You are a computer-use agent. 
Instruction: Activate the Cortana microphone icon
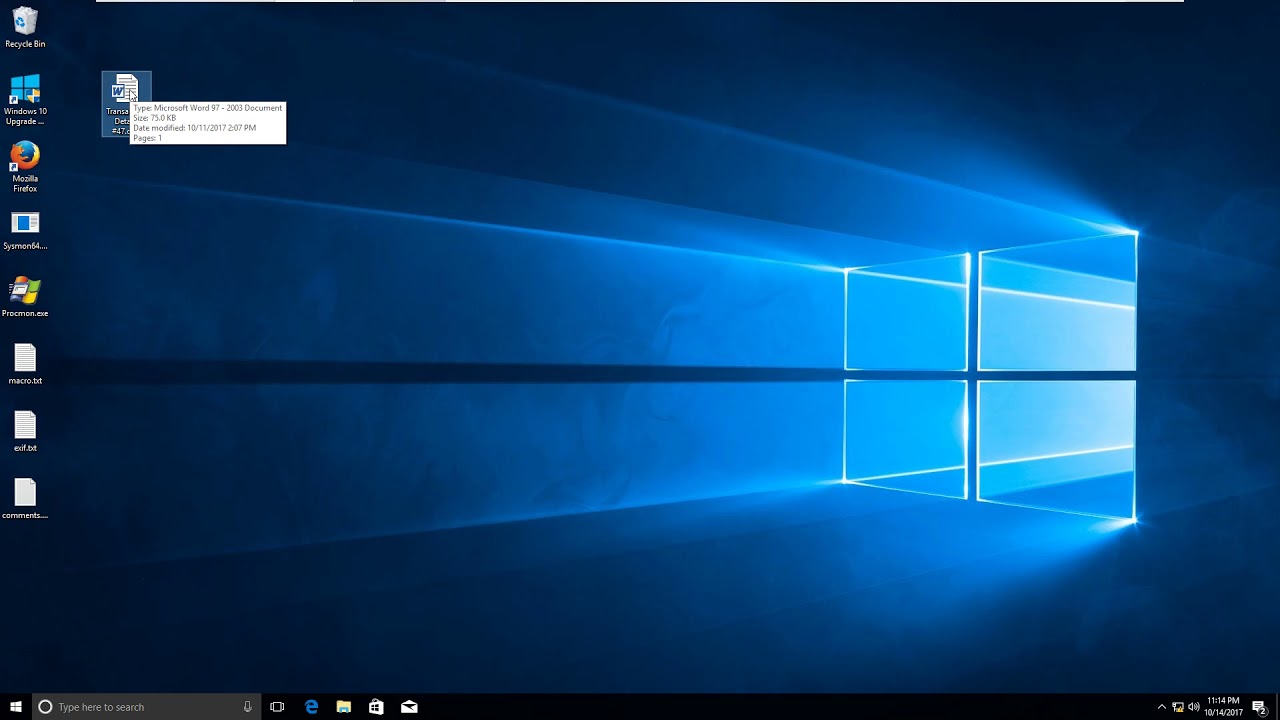(x=247, y=707)
